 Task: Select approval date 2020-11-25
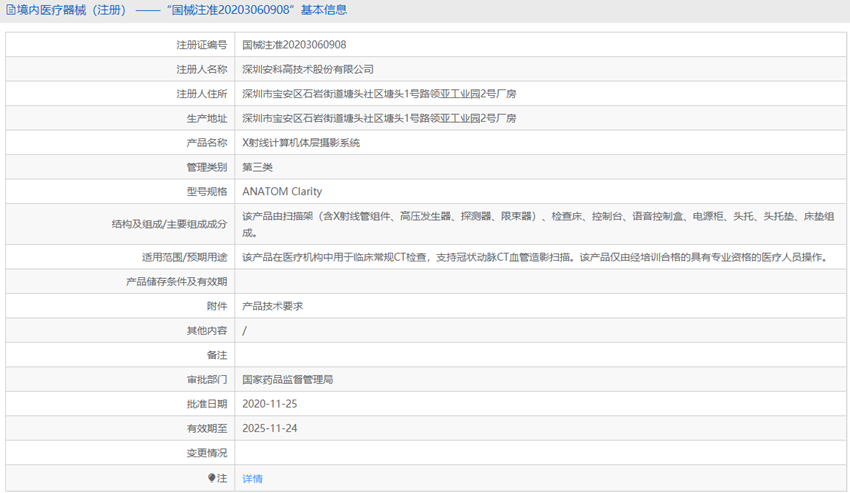click(269, 404)
